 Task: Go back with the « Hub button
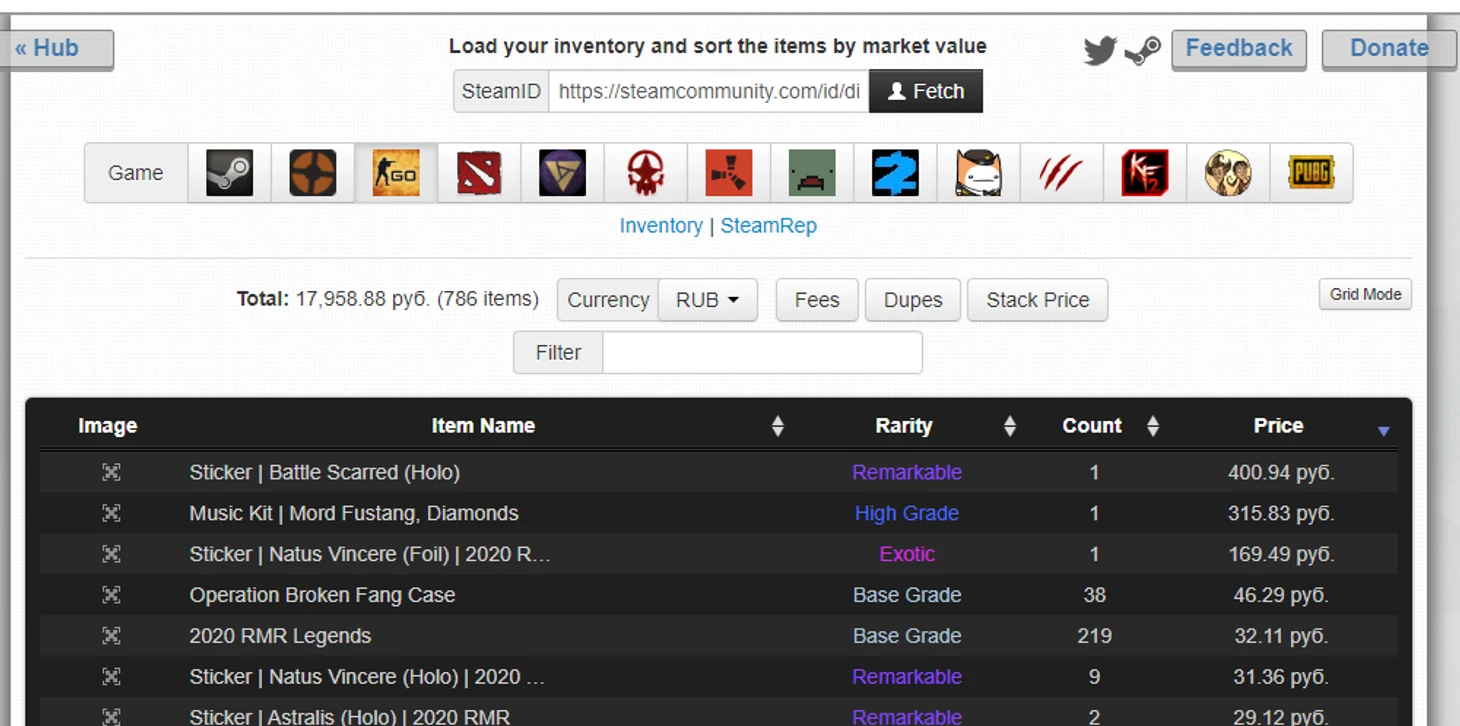click(57, 48)
